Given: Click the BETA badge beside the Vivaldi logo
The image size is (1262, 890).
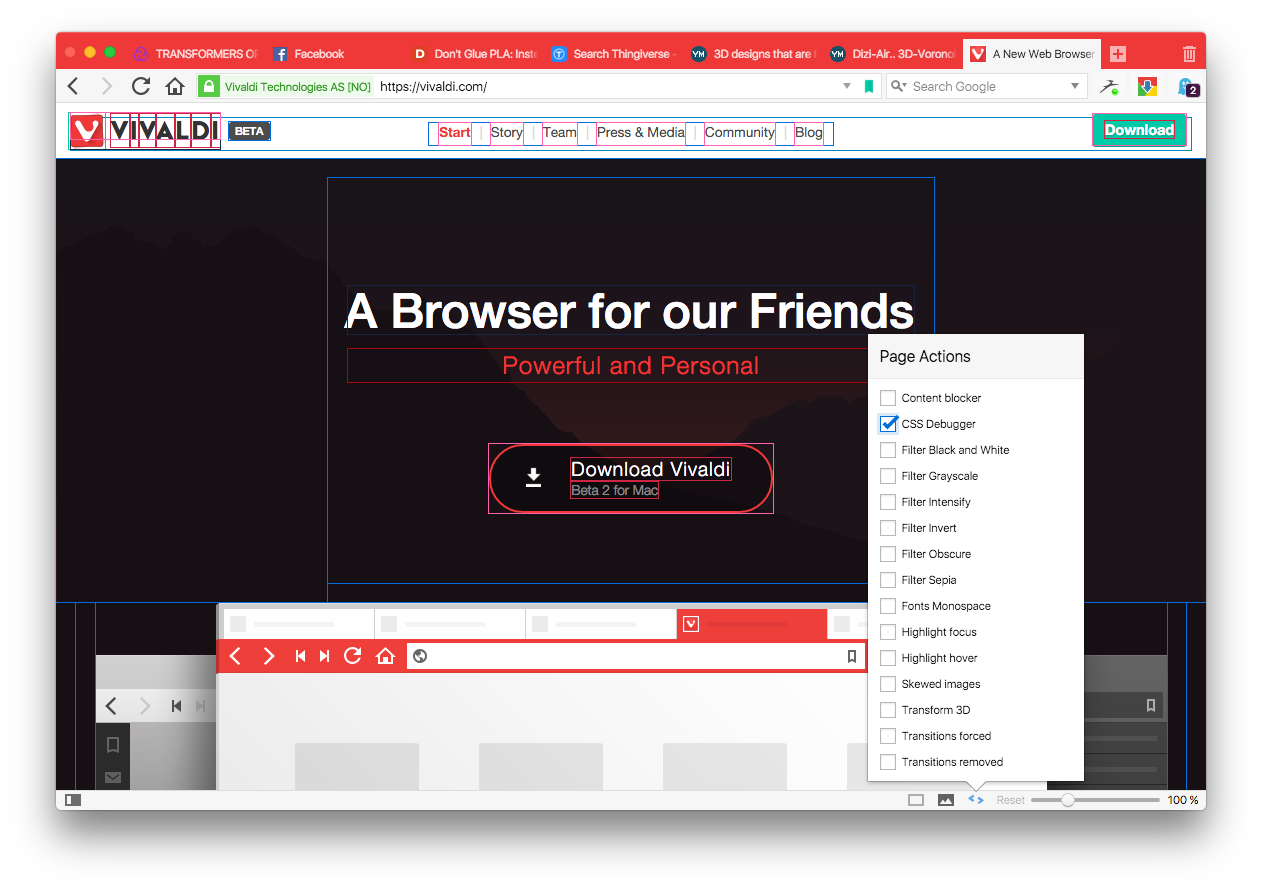Looking at the screenshot, I should (249, 131).
